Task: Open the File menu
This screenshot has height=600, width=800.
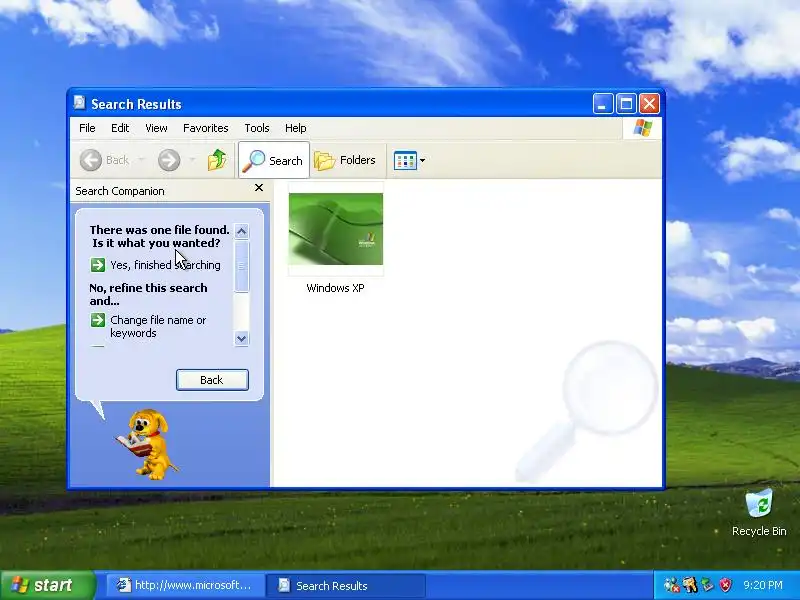Action: (87, 128)
